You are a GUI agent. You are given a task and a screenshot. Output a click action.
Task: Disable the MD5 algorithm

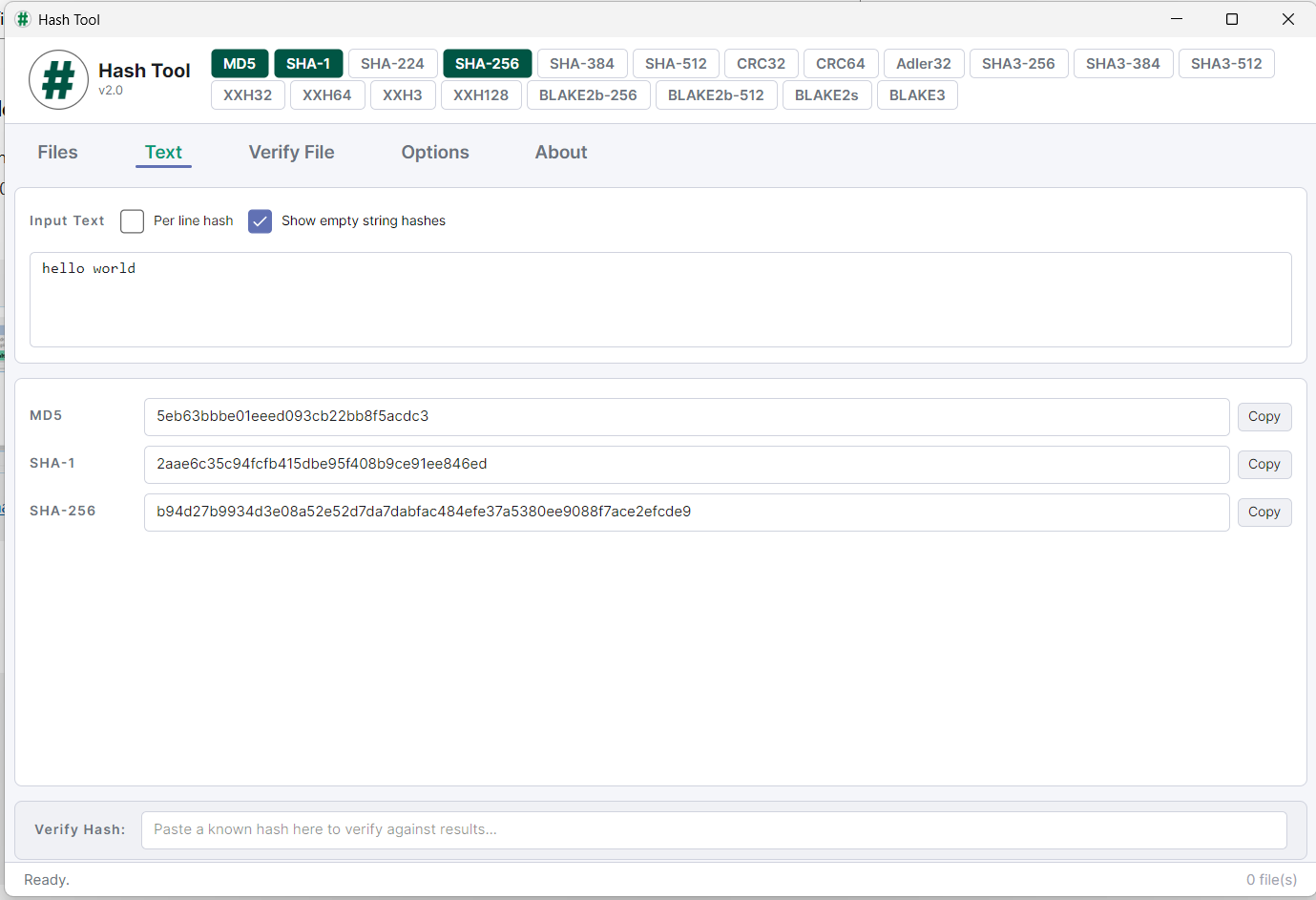click(240, 63)
